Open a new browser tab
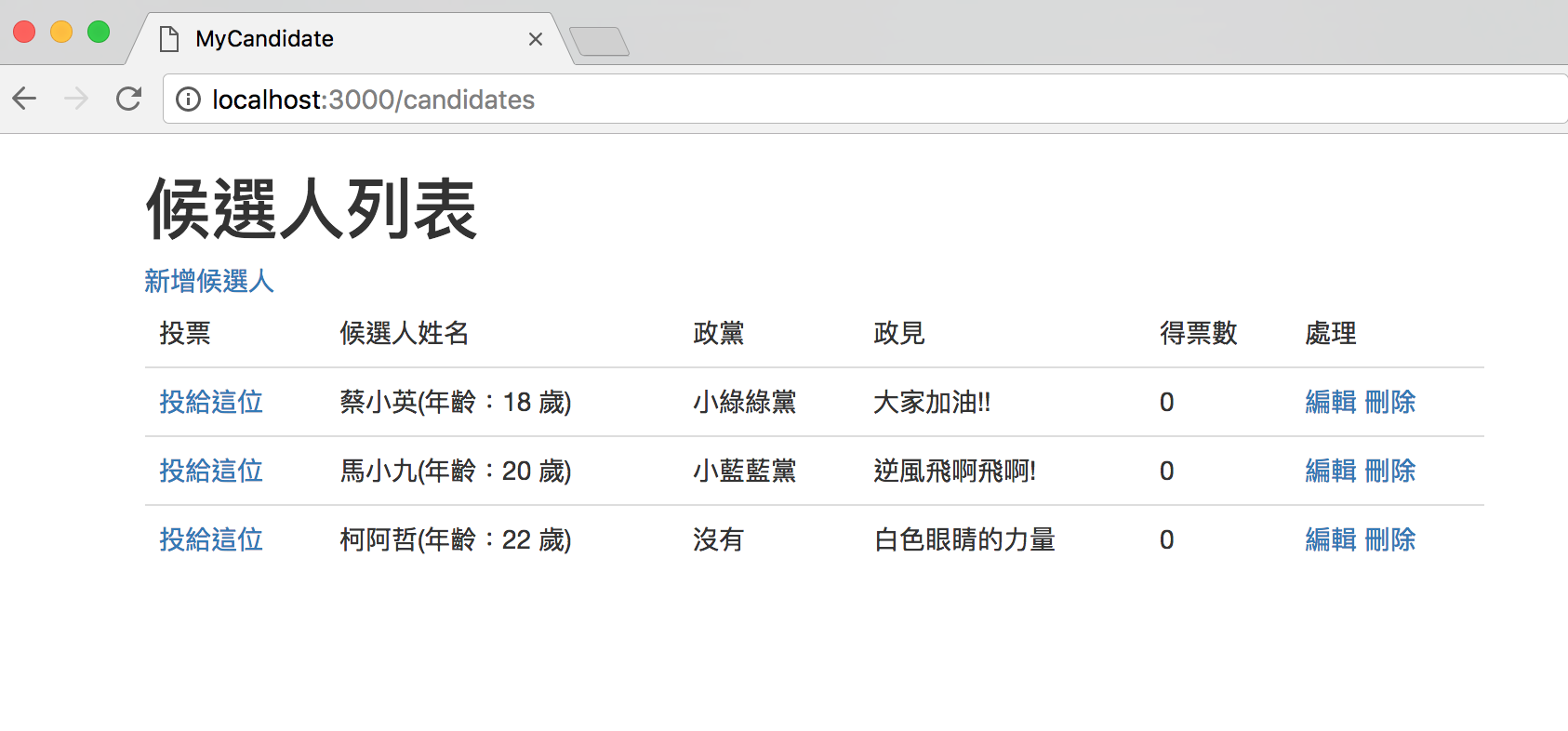1568x731 pixels. click(x=599, y=42)
